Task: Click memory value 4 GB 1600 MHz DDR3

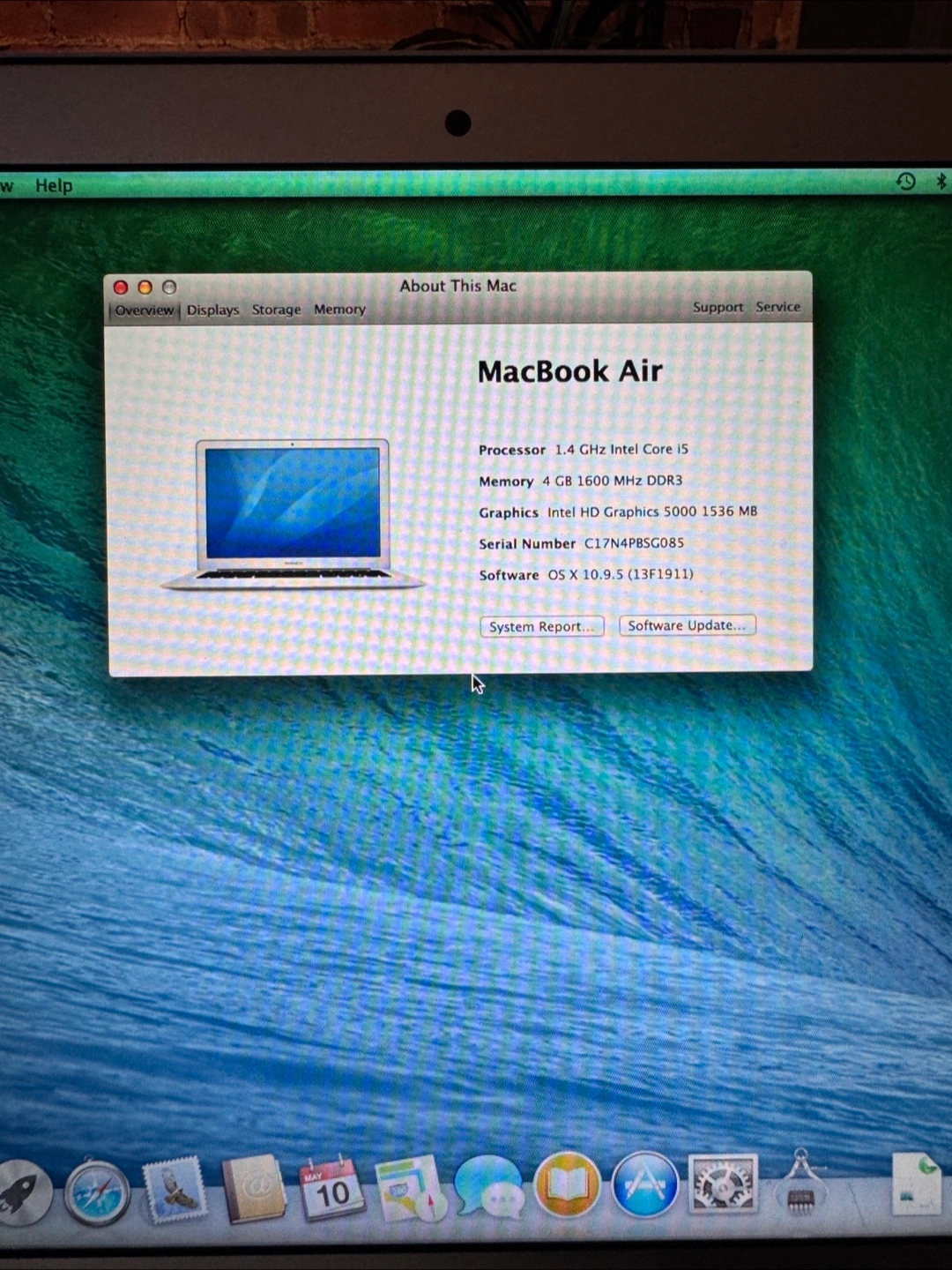Action: [612, 481]
